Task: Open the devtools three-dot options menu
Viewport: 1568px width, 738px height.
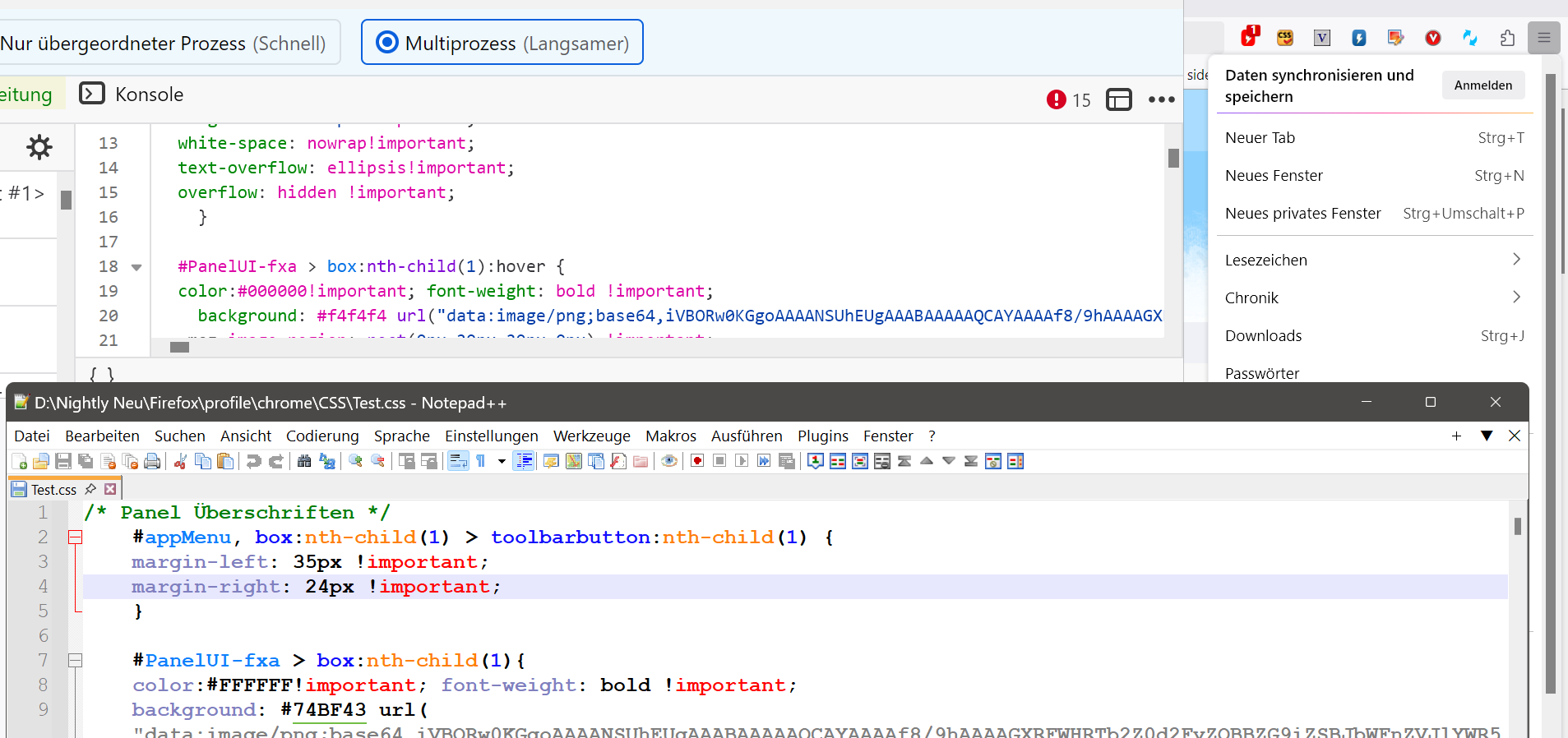Action: tap(1161, 99)
